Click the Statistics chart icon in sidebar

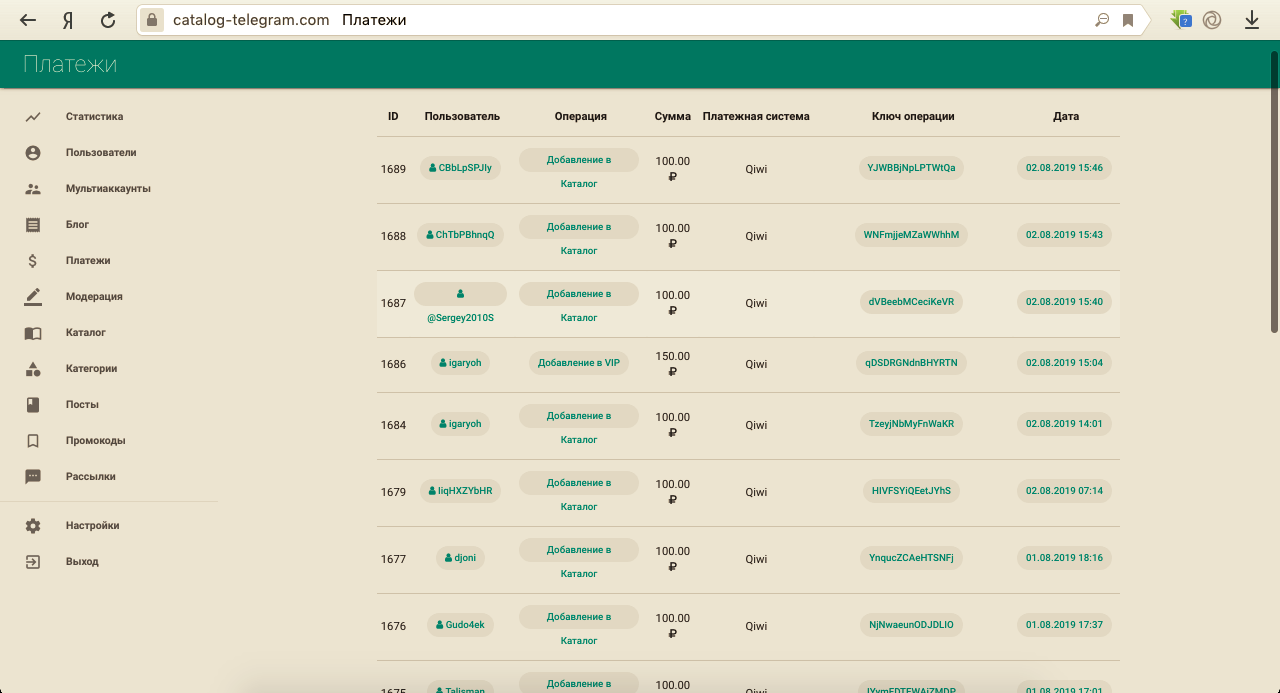coord(33,117)
